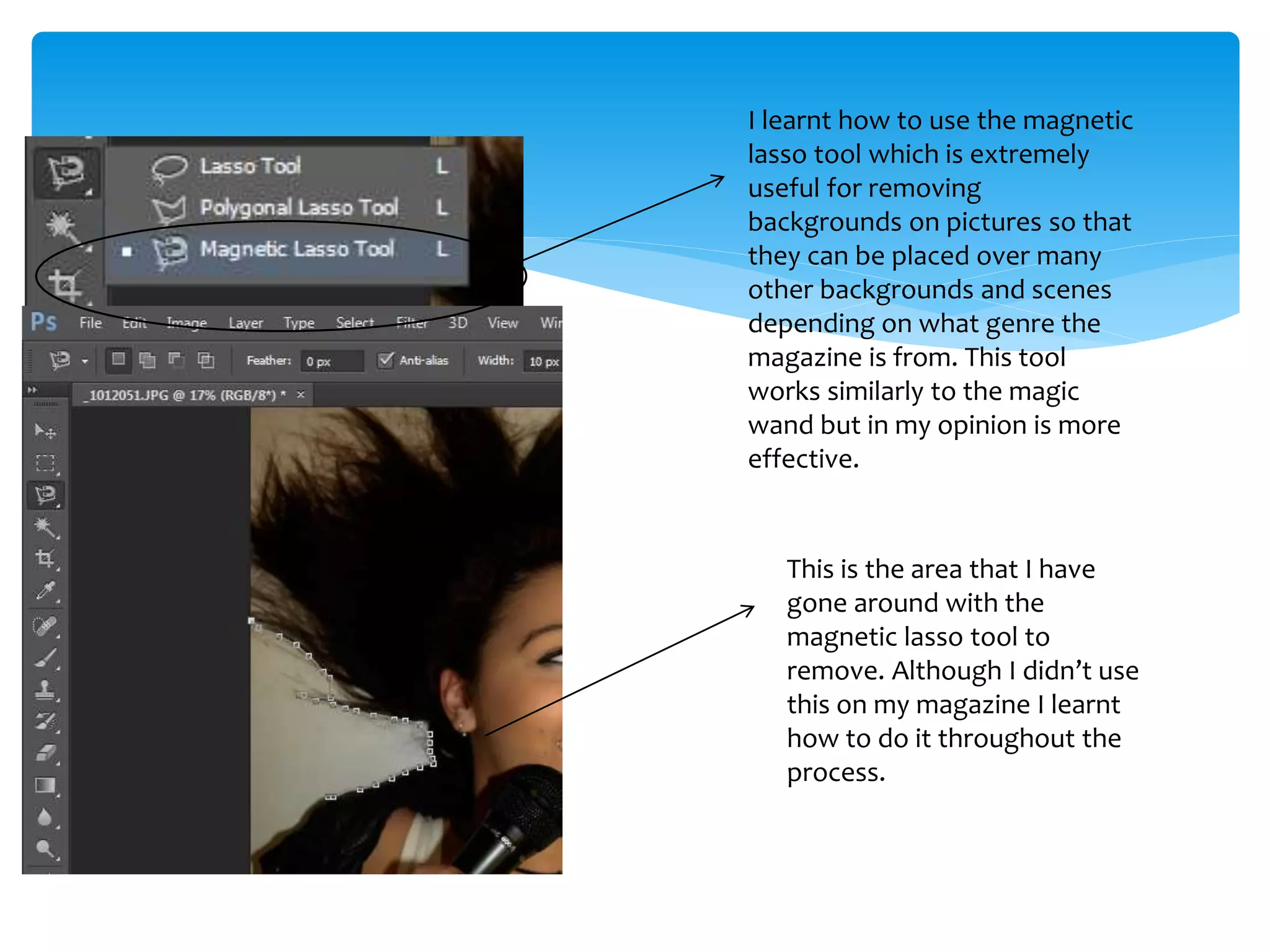This screenshot has width=1270, height=952.
Task: Select the Gradient tool
Action: 45,786
